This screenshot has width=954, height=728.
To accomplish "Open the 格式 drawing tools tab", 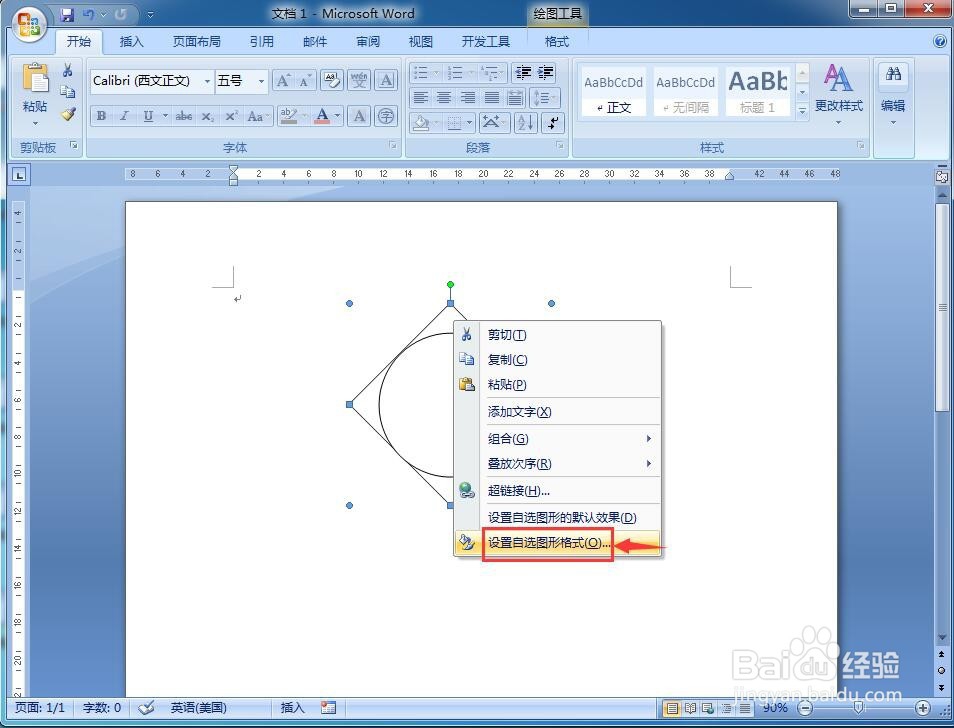I will pyautogui.click(x=557, y=41).
